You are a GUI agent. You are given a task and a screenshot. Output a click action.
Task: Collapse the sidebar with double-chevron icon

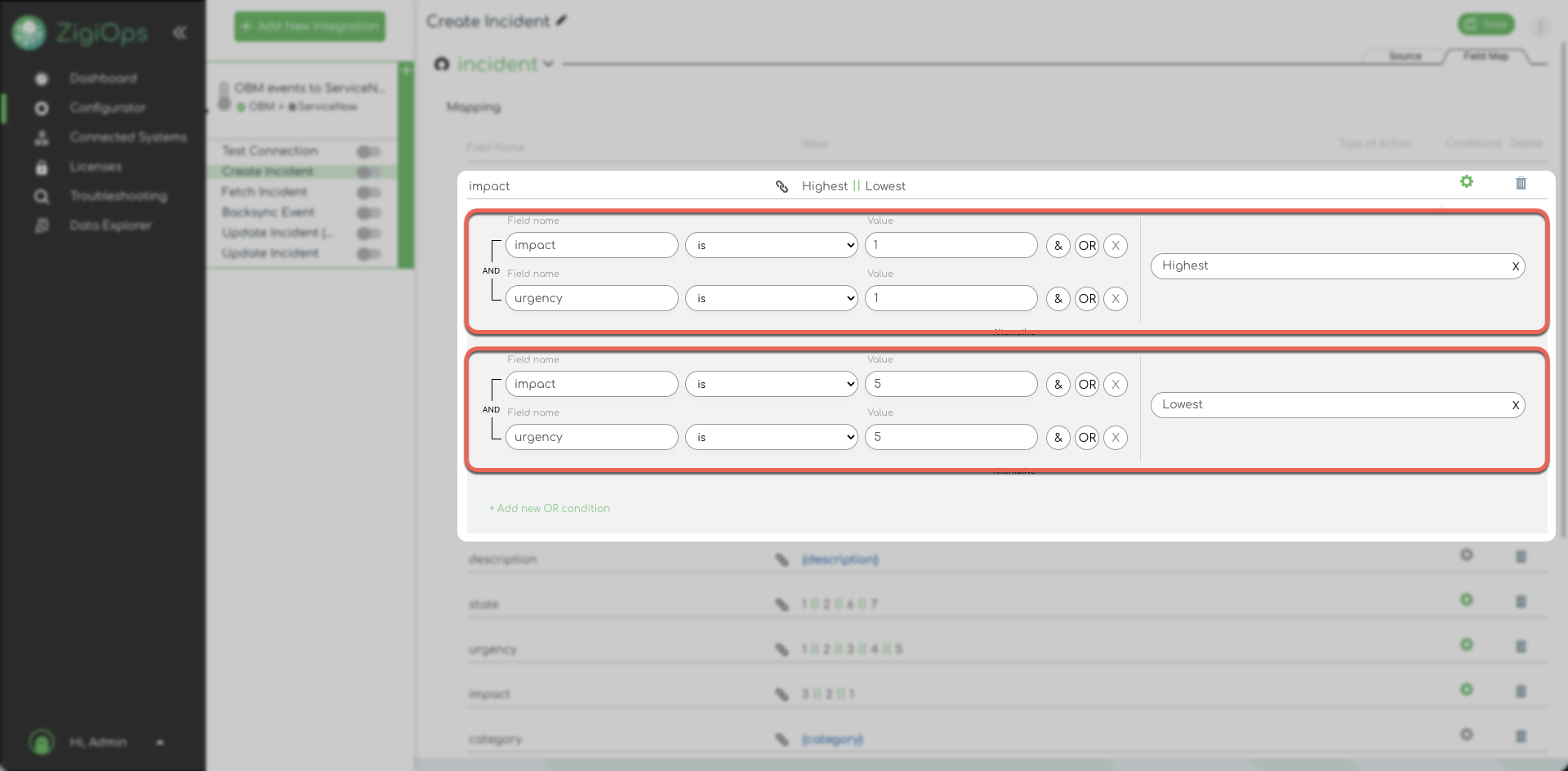tap(180, 33)
